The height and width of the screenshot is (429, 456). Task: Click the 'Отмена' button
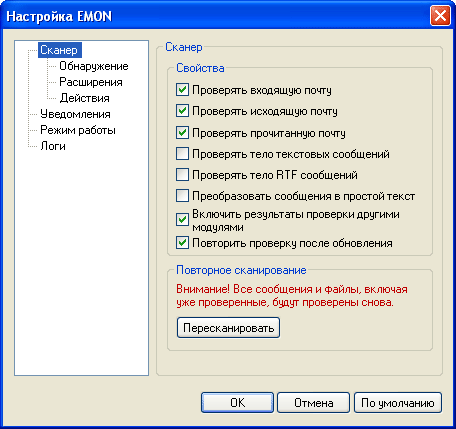(x=314, y=403)
